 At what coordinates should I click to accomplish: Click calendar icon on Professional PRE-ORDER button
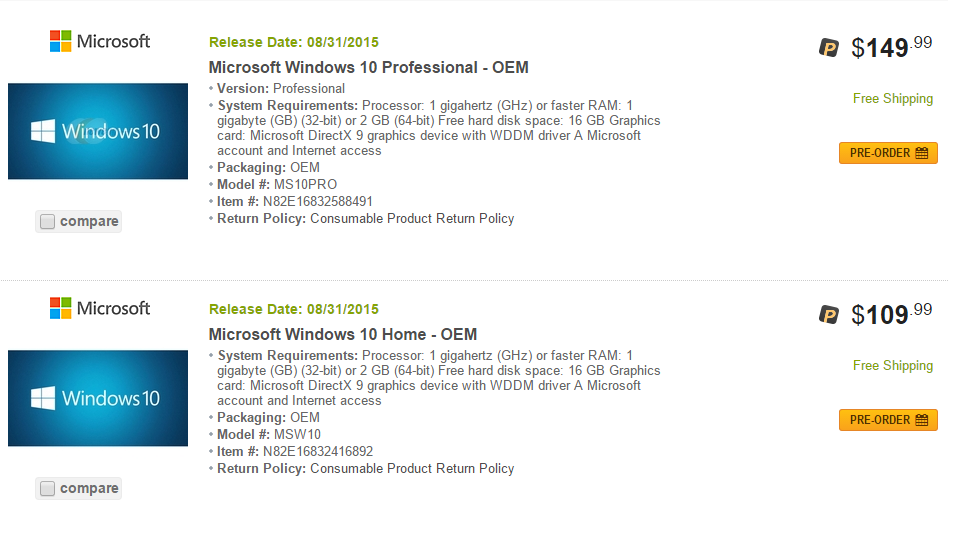[922, 153]
